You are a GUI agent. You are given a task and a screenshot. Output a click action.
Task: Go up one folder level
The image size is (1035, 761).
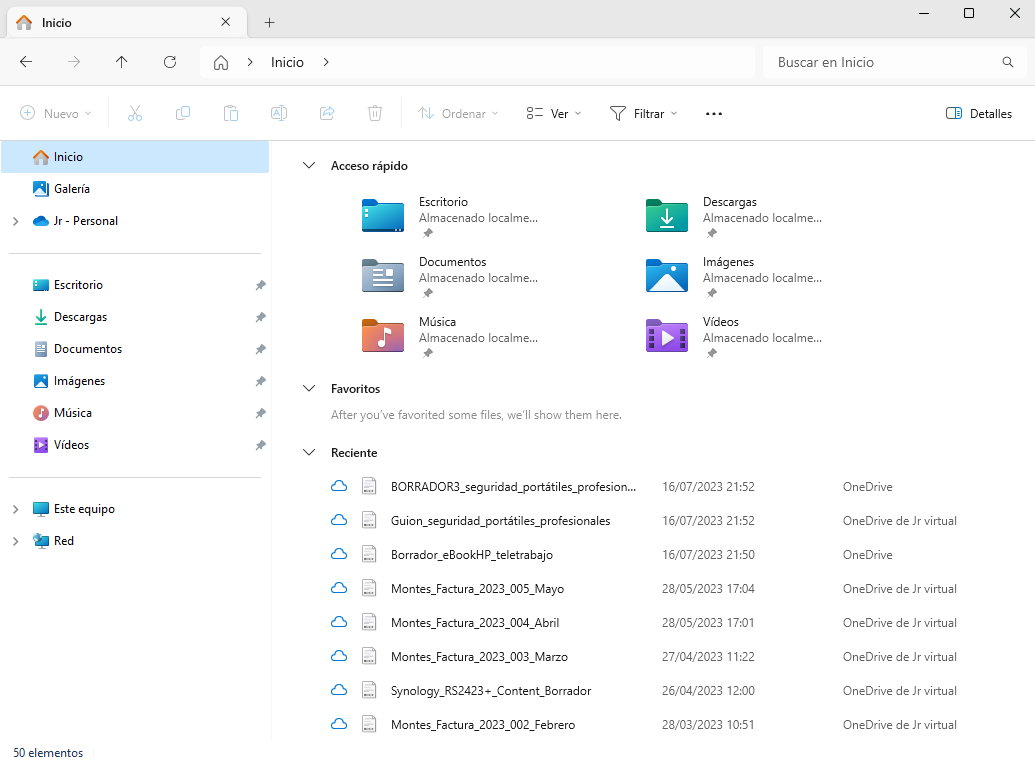[x=122, y=62]
